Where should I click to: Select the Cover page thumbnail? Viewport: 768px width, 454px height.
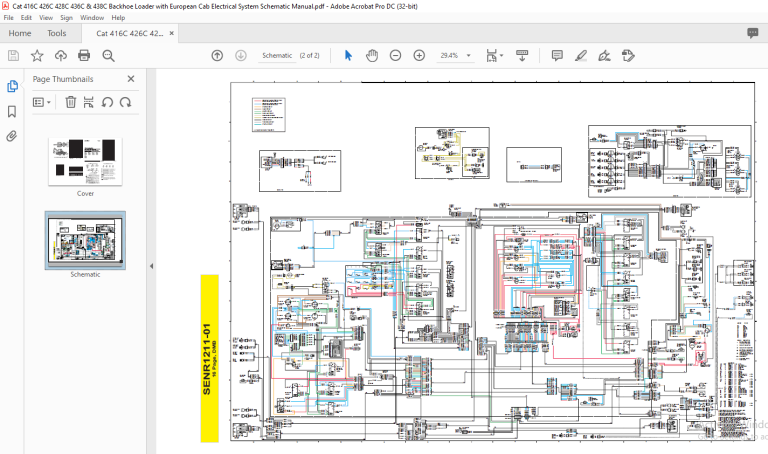click(85, 162)
